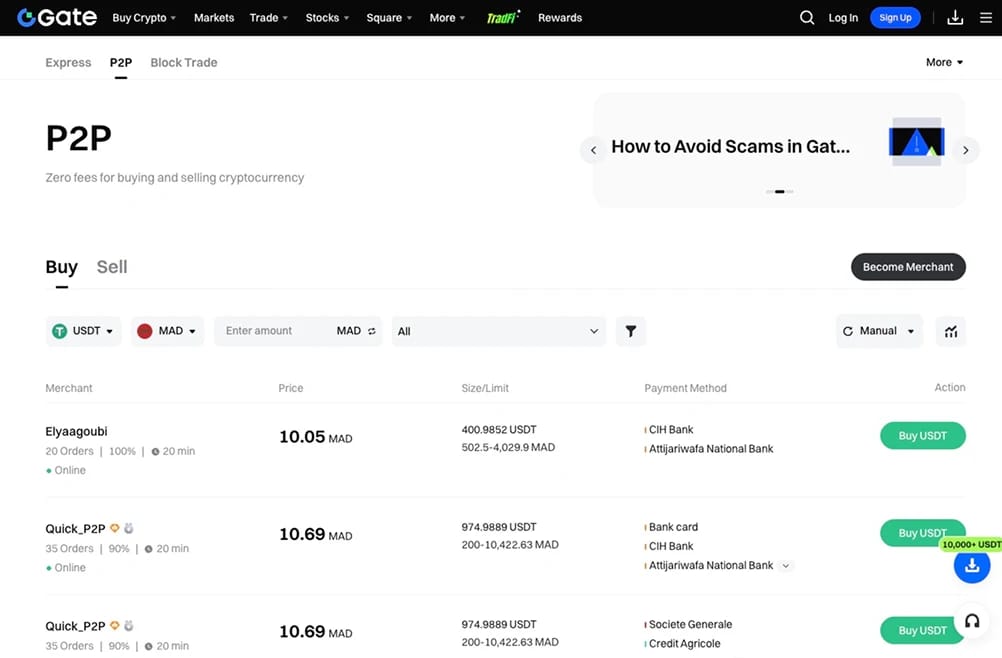
Task: Open the Markets menu item
Action: [x=214, y=18]
